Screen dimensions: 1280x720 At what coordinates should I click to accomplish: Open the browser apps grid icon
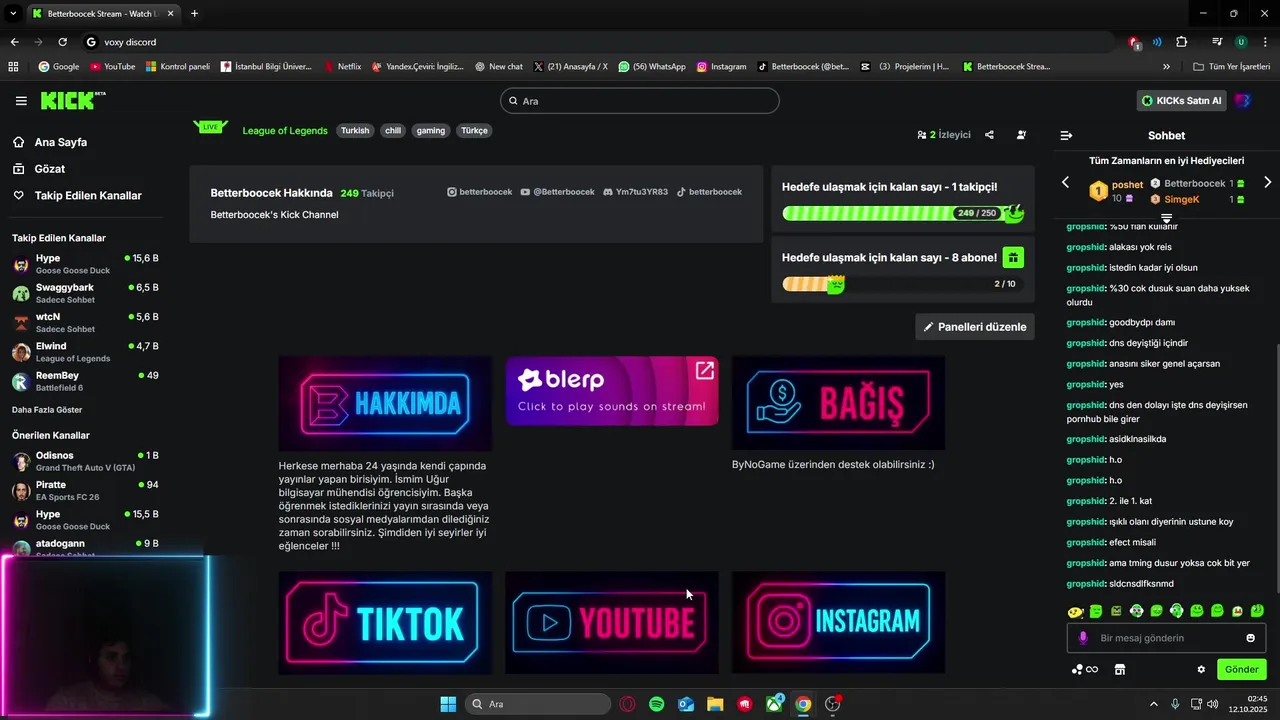[13, 67]
